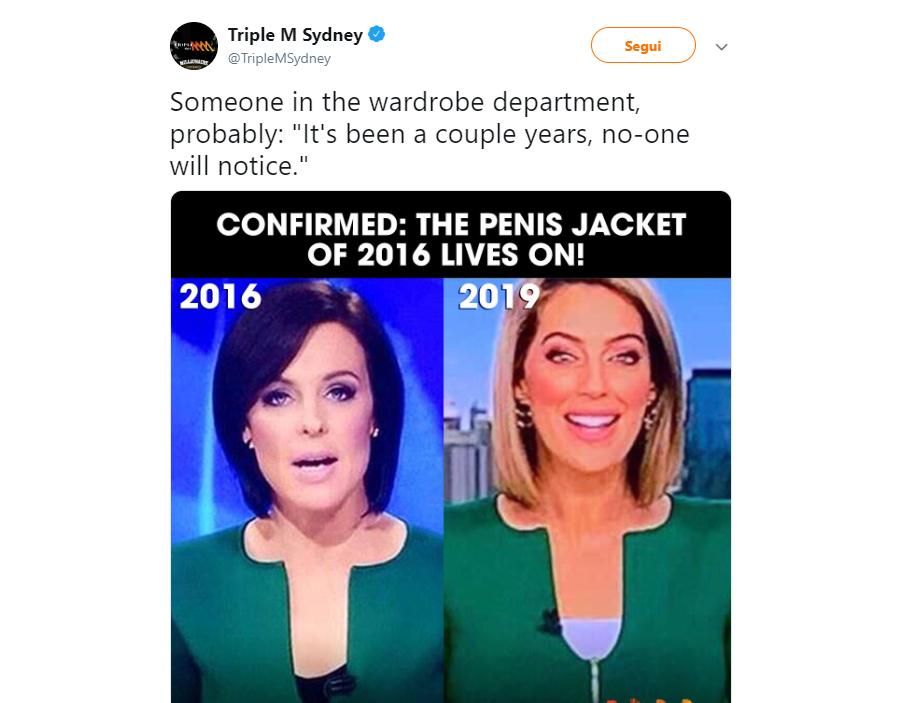Click the black lapel microphone in the 2016 photo
The width and height of the screenshot is (900, 703).
coord(338,683)
